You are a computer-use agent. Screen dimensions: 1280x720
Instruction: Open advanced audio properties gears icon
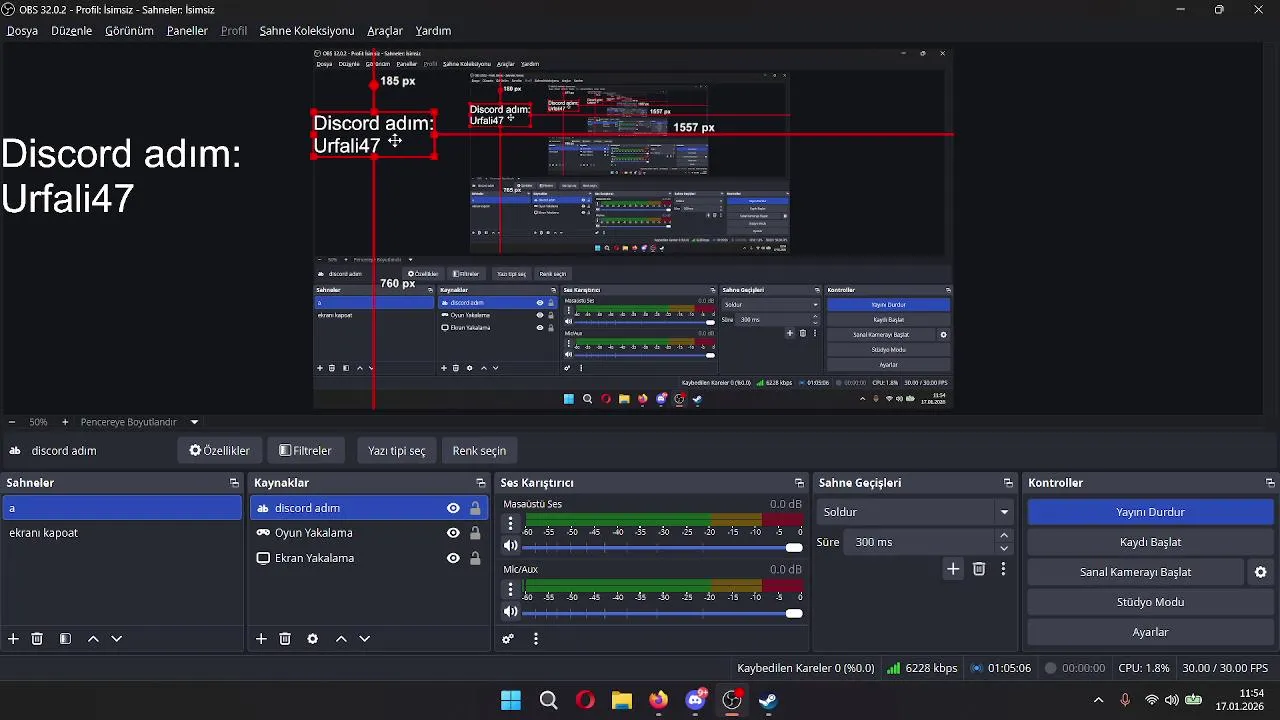(508, 638)
